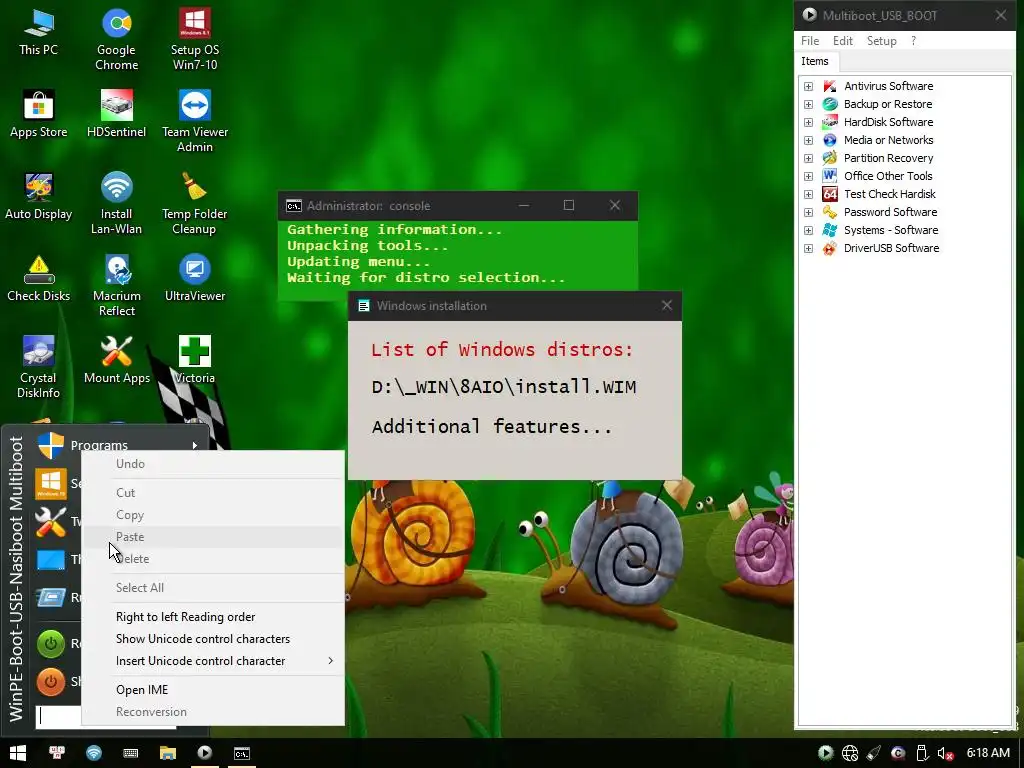The height and width of the screenshot is (768, 1024).
Task: Expand the Backup or Restore node
Action: point(808,104)
